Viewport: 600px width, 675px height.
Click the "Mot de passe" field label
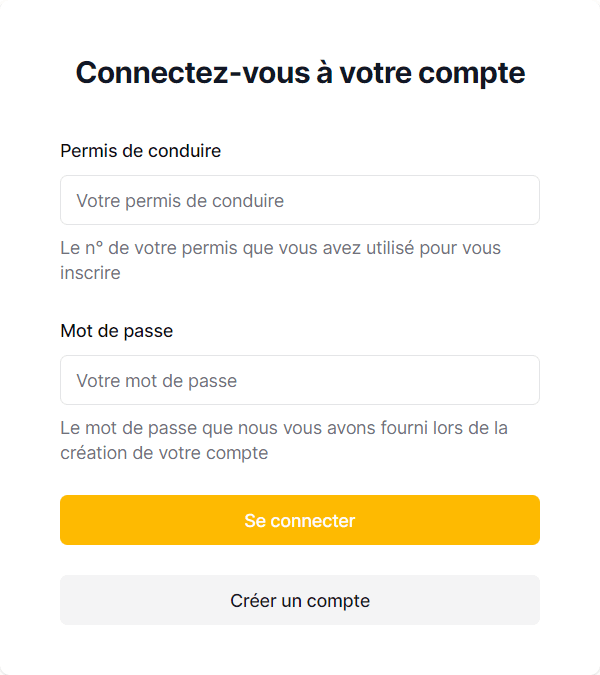click(116, 331)
